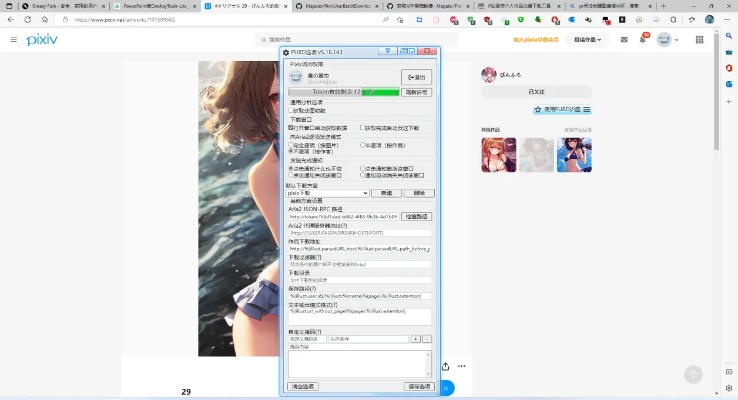This screenshot has width=738, height=400.
Task: Click the black square extension icon in the toolbar
Action: point(622,20)
